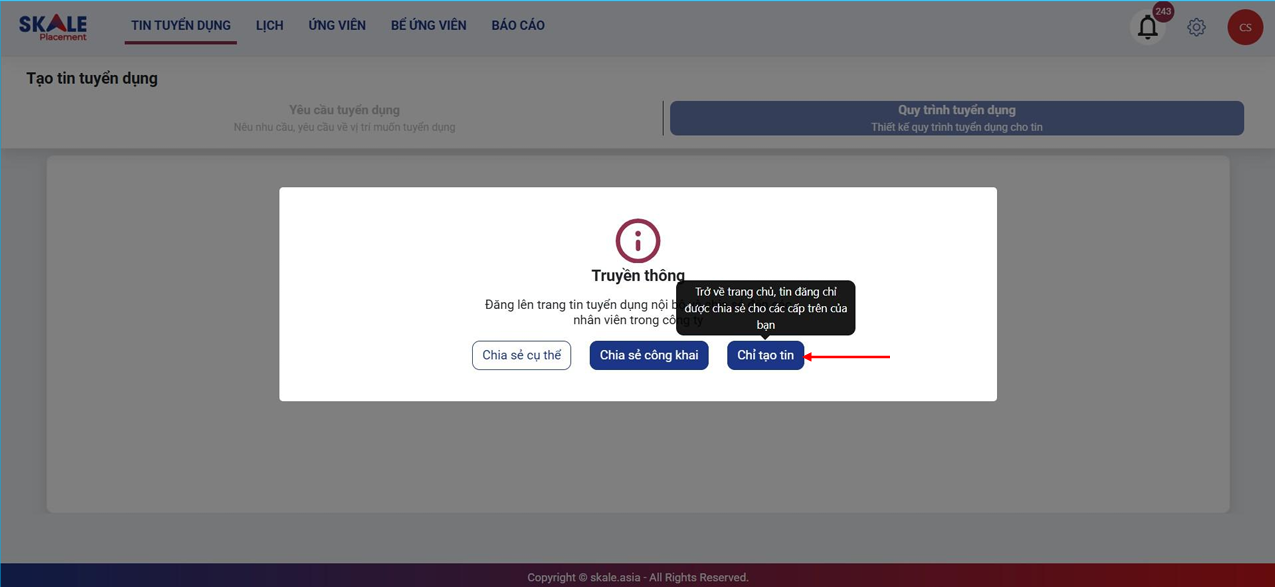Click the Chỉ tạo tin button
This screenshot has width=1275, height=587.
tap(765, 355)
